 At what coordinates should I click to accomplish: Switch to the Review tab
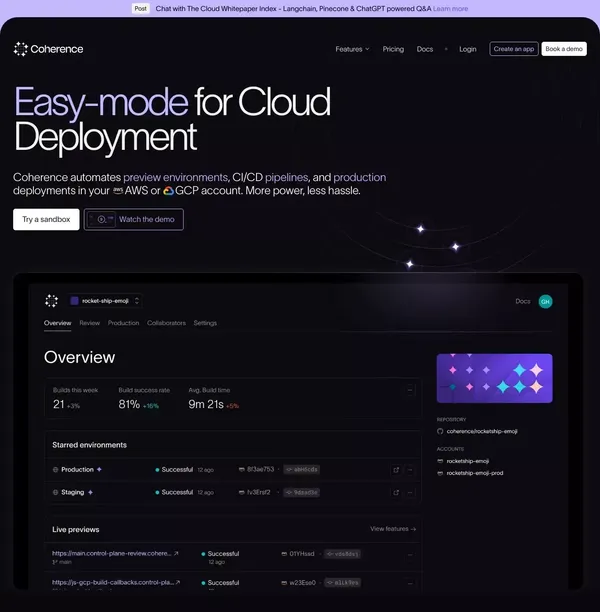tap(89, 323)
